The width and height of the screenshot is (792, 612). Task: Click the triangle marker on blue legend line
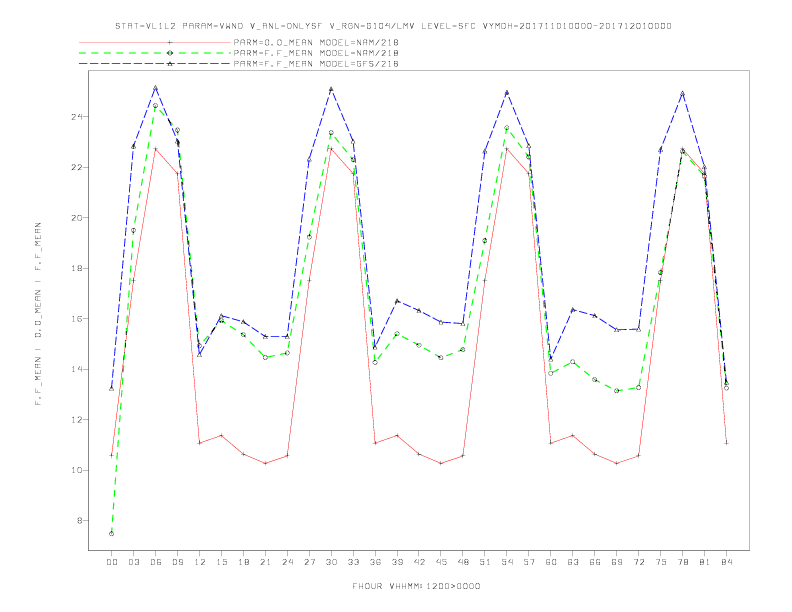(170, 64)
